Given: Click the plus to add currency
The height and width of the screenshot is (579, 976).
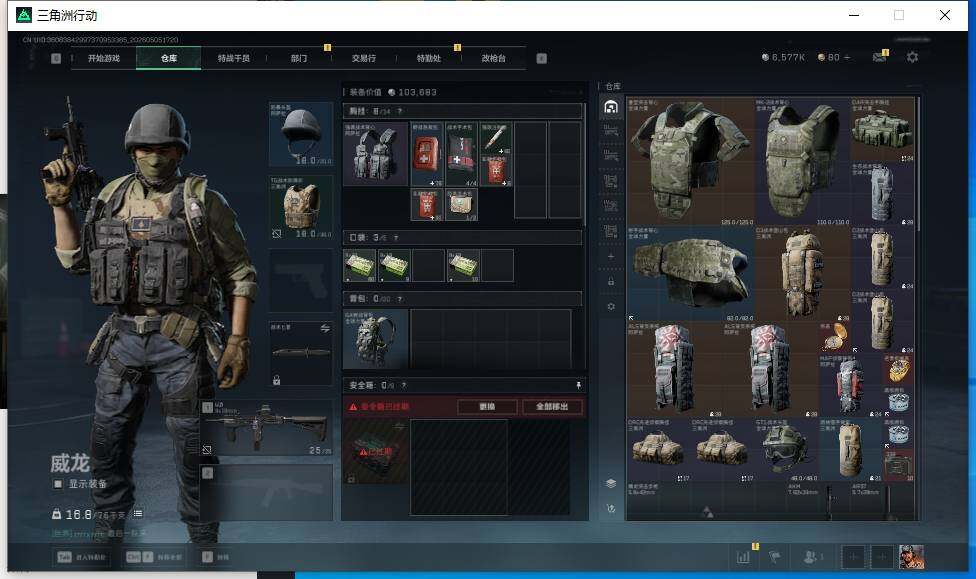Looking at the screenshot, I should pos(847,57).
